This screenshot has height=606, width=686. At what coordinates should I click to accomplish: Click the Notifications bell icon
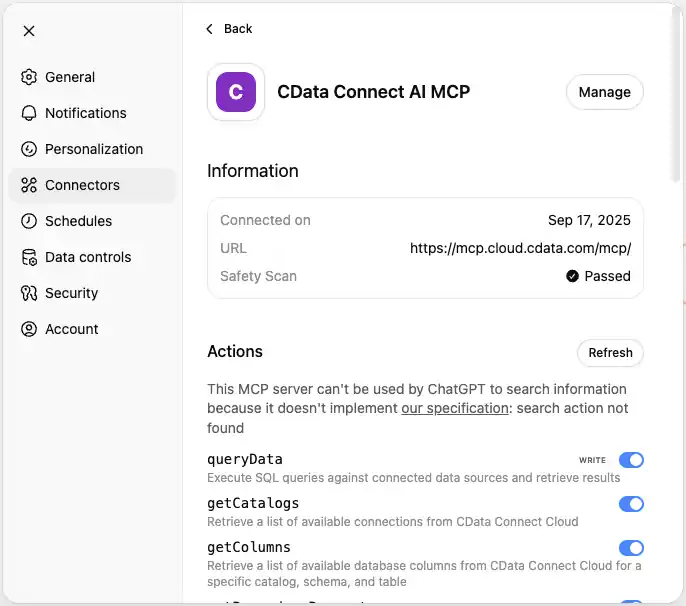point(29,113)
